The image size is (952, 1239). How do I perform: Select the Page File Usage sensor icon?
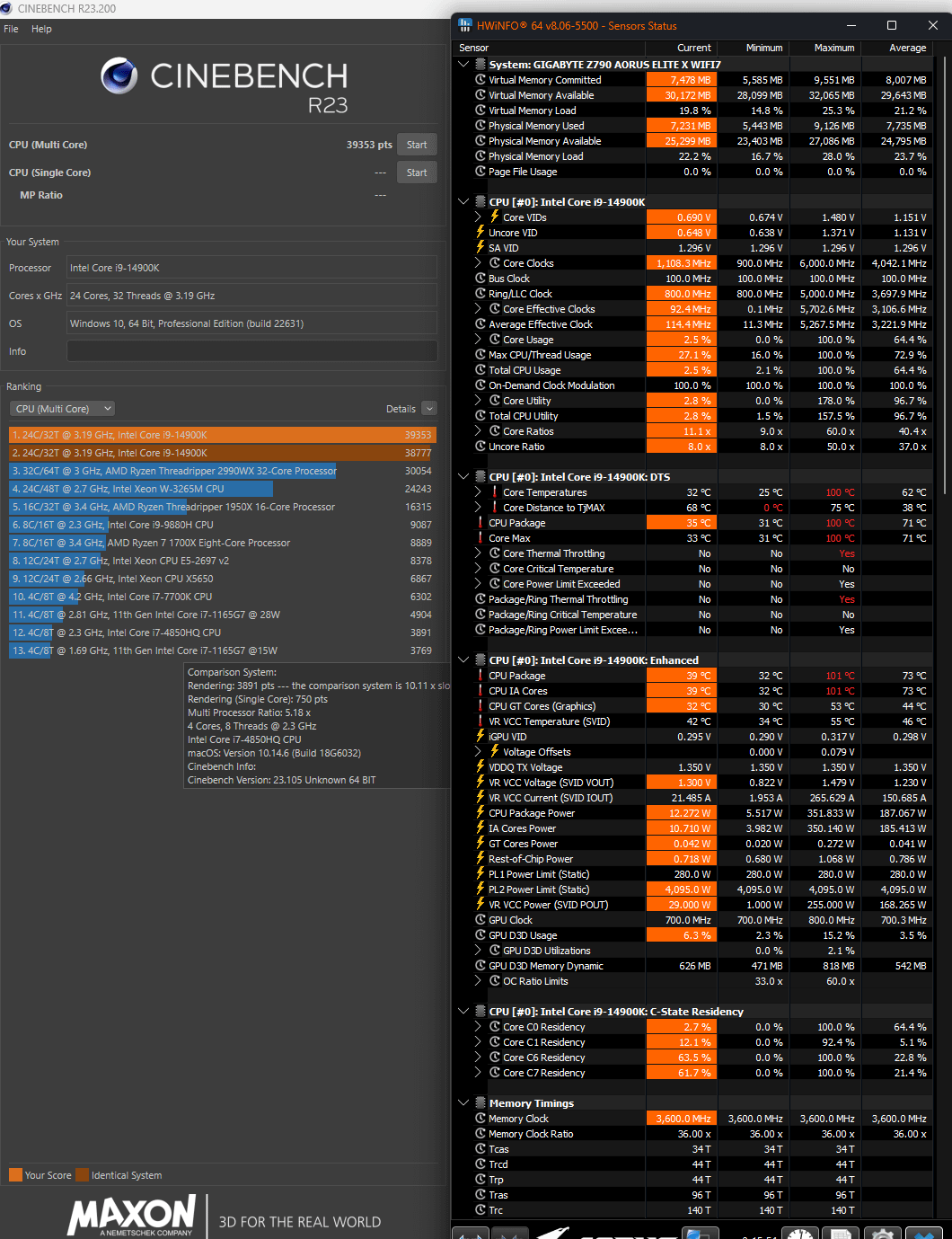(x=480, y=172)
